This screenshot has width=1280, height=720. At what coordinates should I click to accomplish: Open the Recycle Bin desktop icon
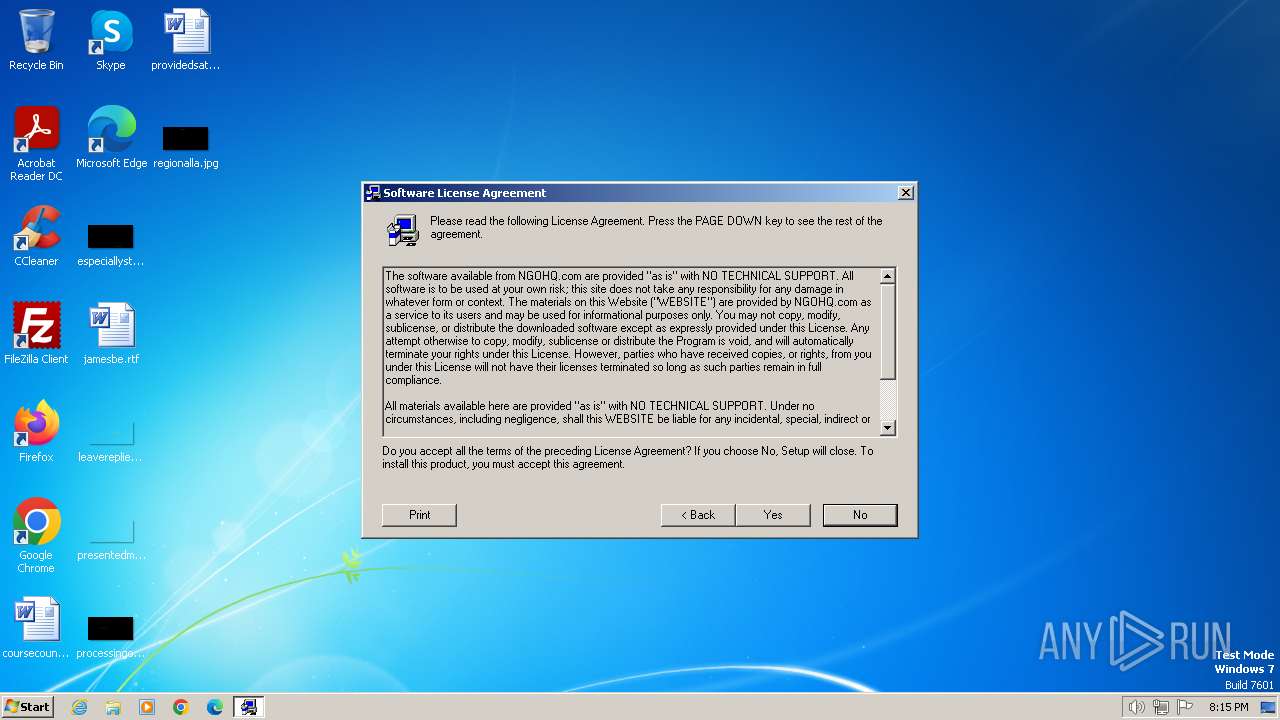[36, 40]
